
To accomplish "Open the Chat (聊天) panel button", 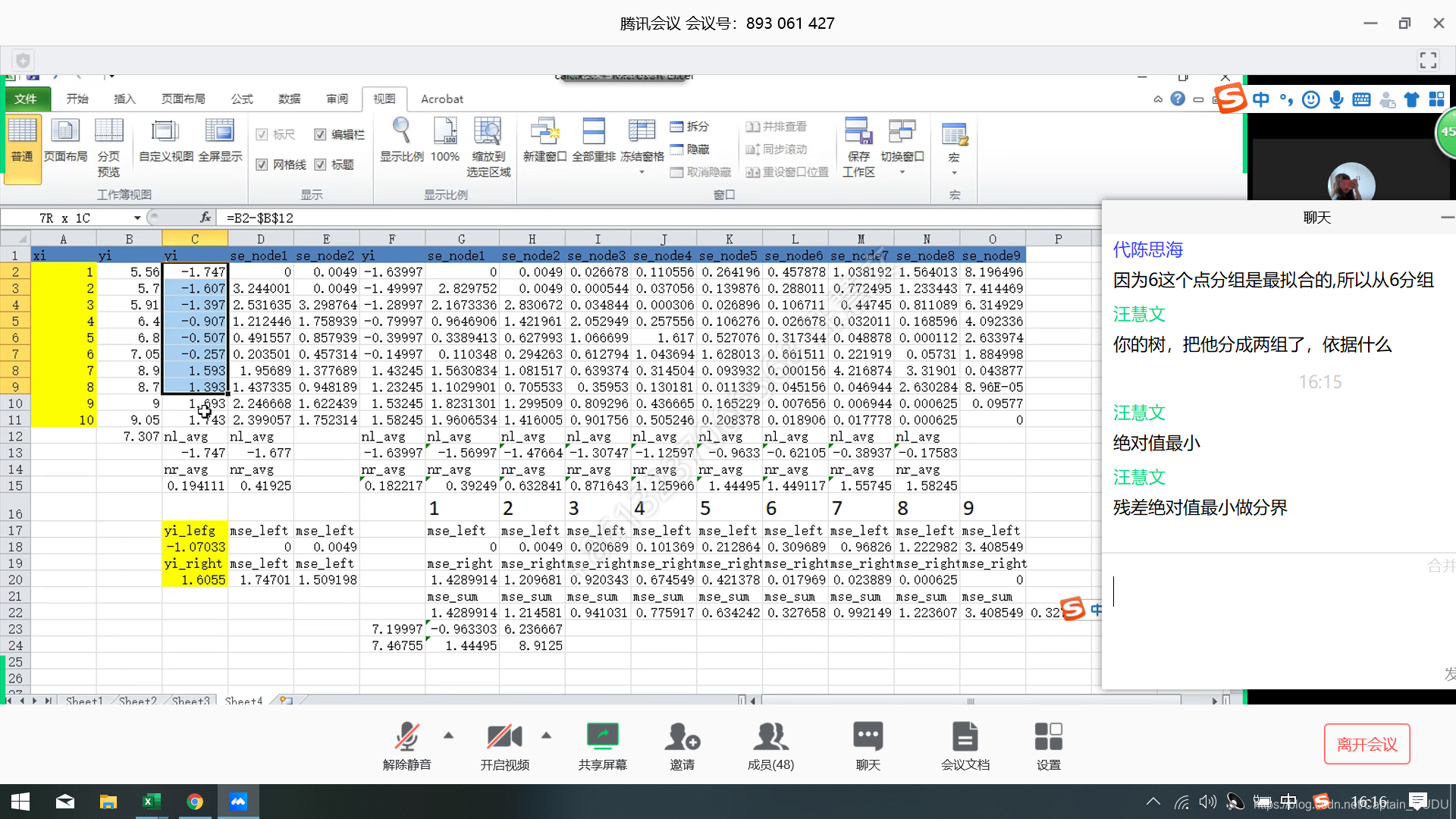I will point(868,745).
